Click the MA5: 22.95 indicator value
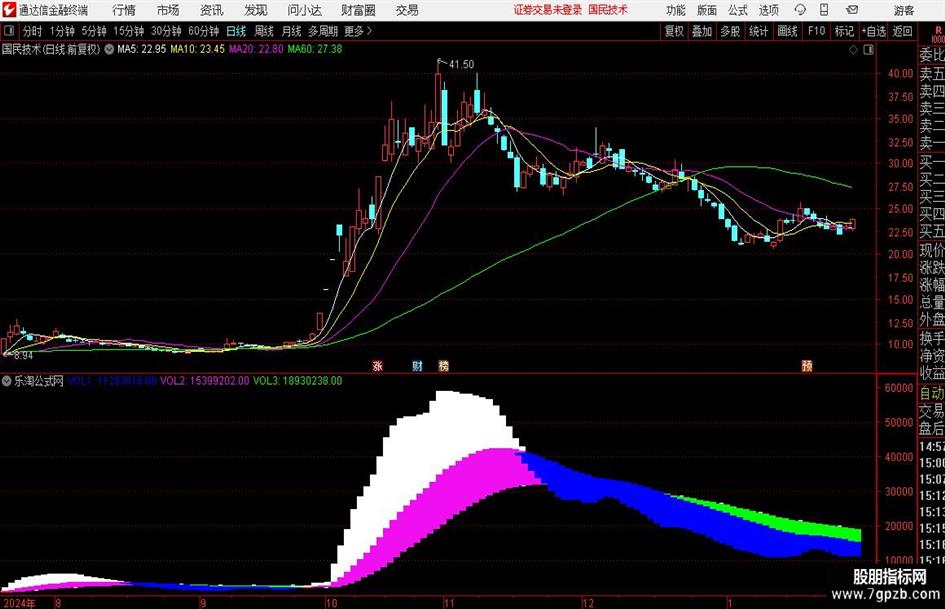 click(142, 49)
